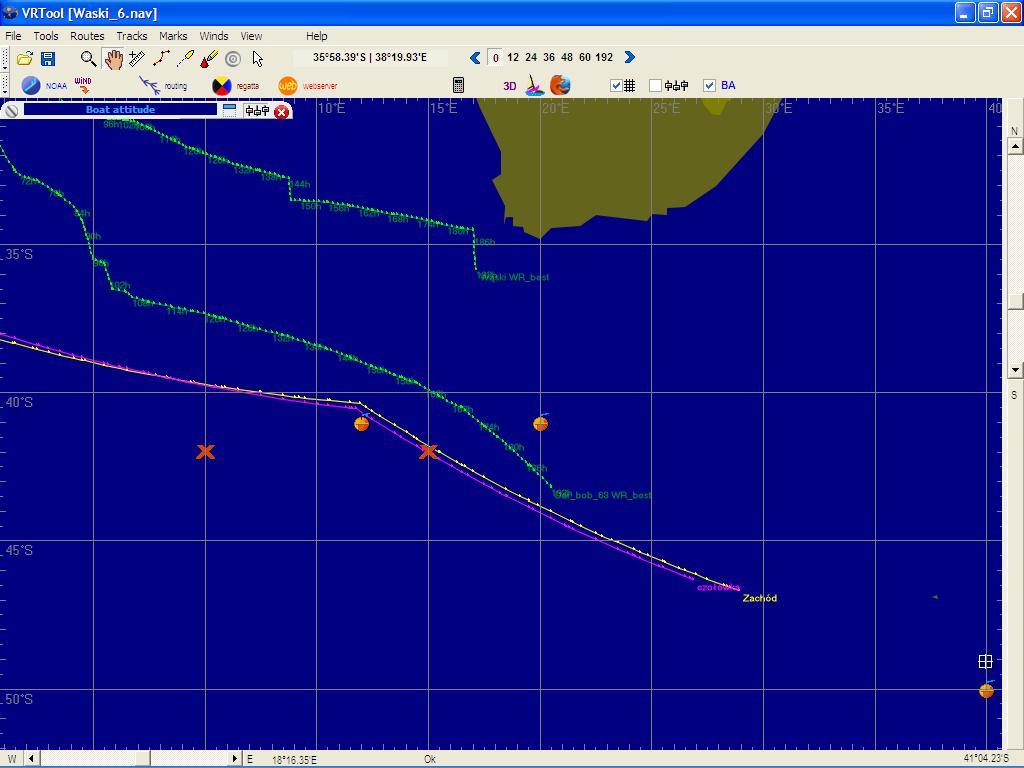Open the calculator tool
This screenshot has height=768, width=1024.
point(458,86)
